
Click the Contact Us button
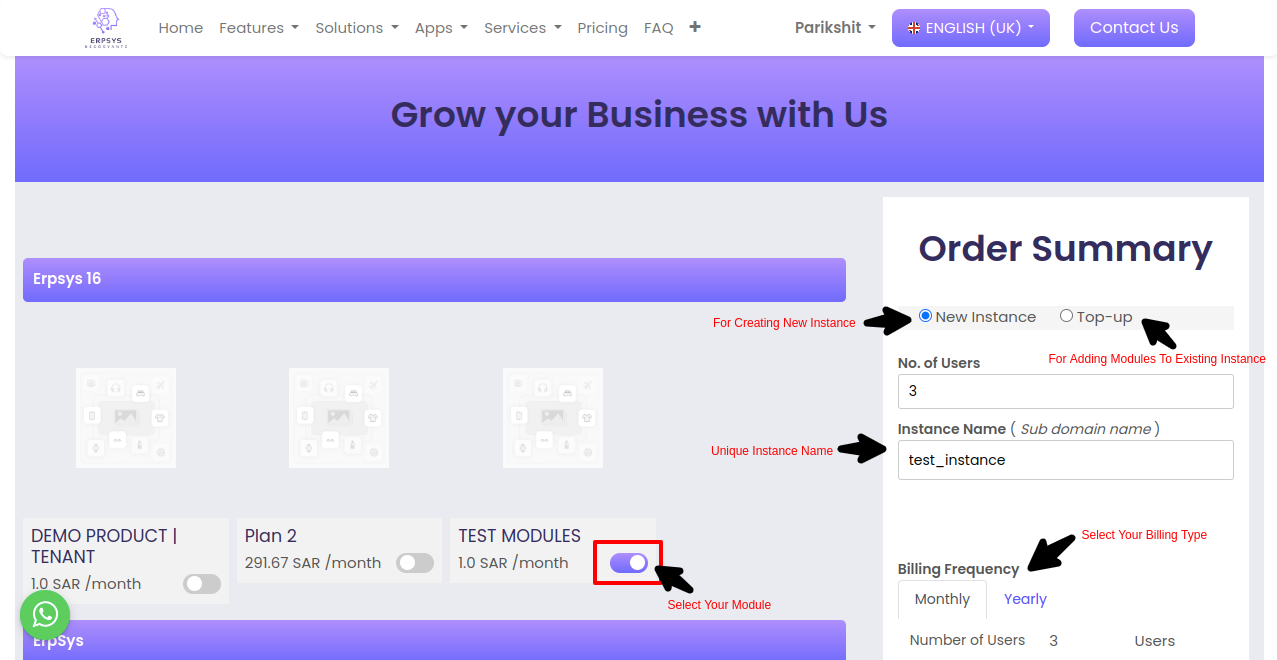pos(1133,28)
